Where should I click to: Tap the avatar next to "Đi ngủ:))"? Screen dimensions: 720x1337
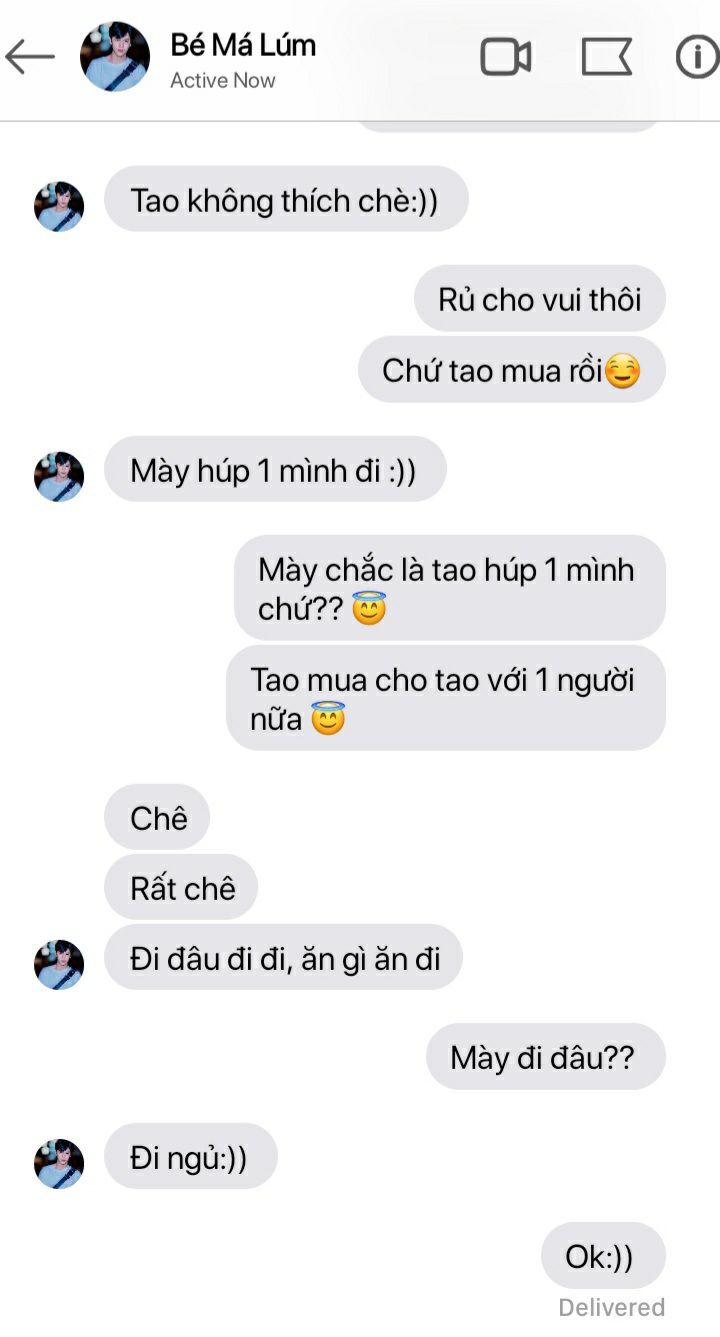coord(59,1164)
